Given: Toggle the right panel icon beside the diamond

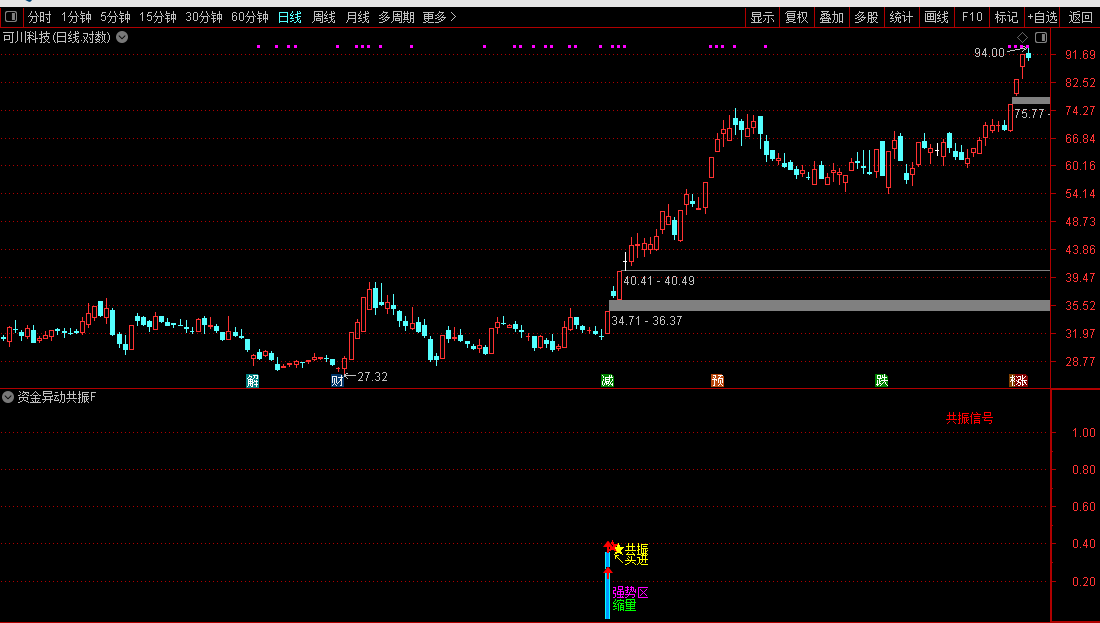Looking at the screenshot, I should 1041,37.
